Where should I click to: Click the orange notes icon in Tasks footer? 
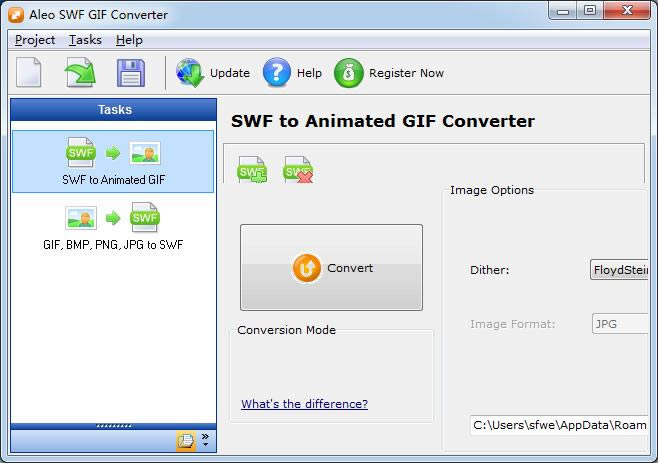[186, 441]
